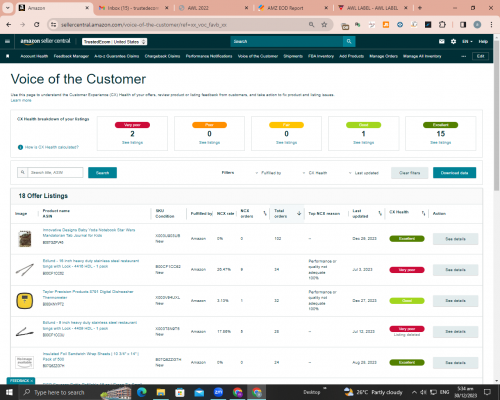Viewport: 500px width, 400px height.
Task: Open Account Health in the nav bar
Action: (34, 56)
